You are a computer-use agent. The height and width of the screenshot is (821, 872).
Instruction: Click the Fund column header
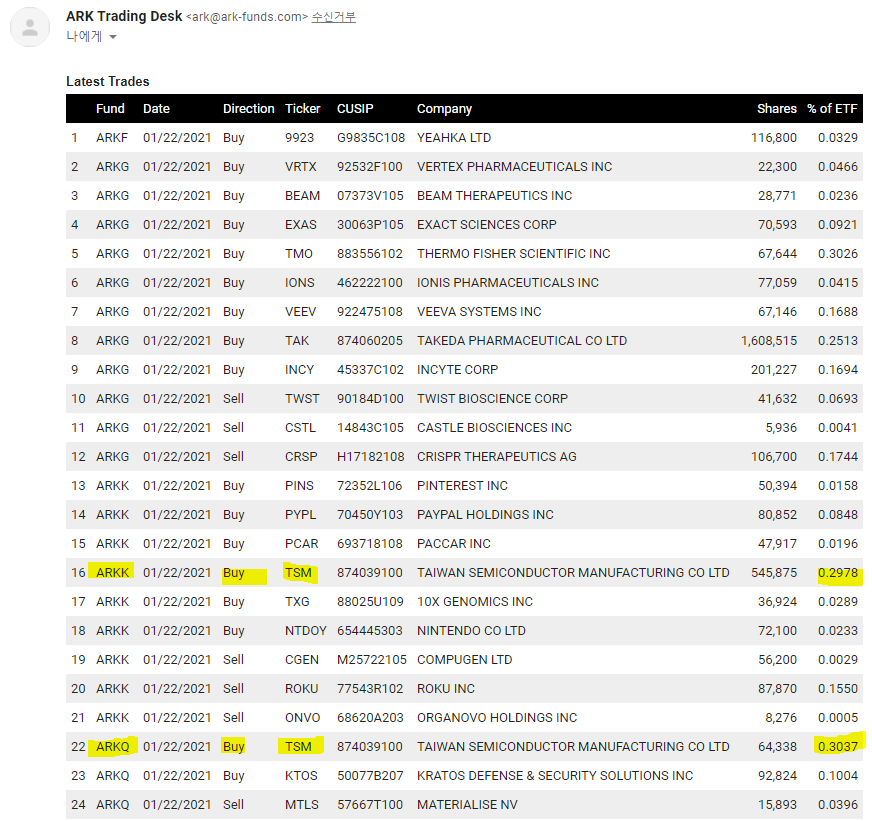click(x=110, y=109)
